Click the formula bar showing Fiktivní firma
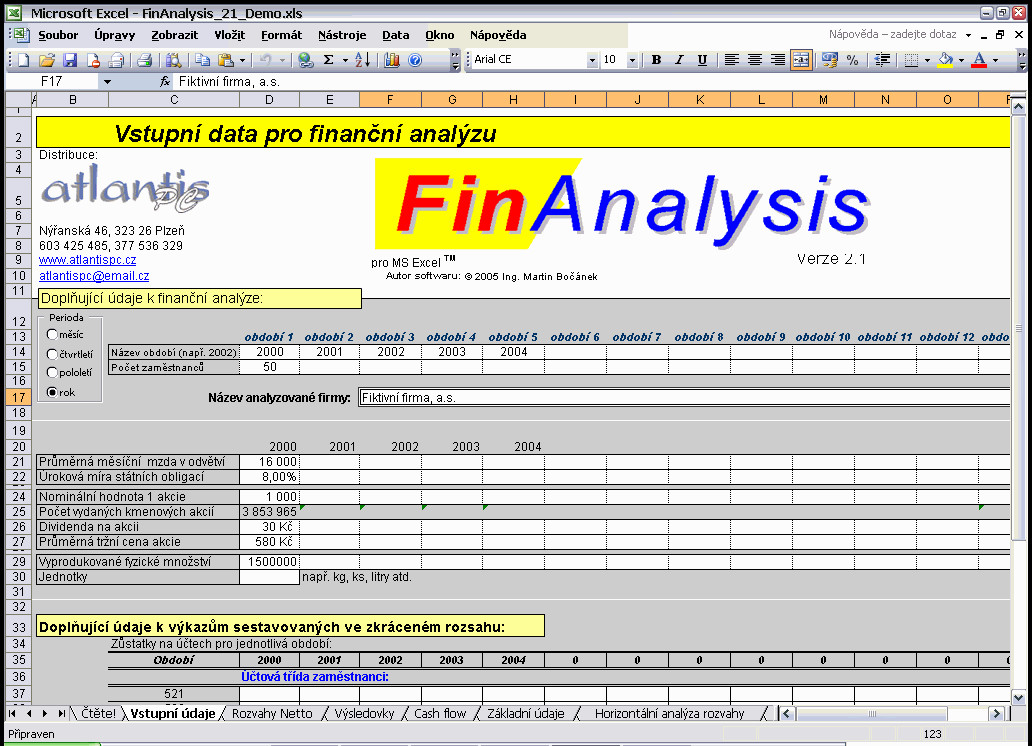Image resolution: width=1032 pixels, height=746 pixels. [x=592, y=82]
